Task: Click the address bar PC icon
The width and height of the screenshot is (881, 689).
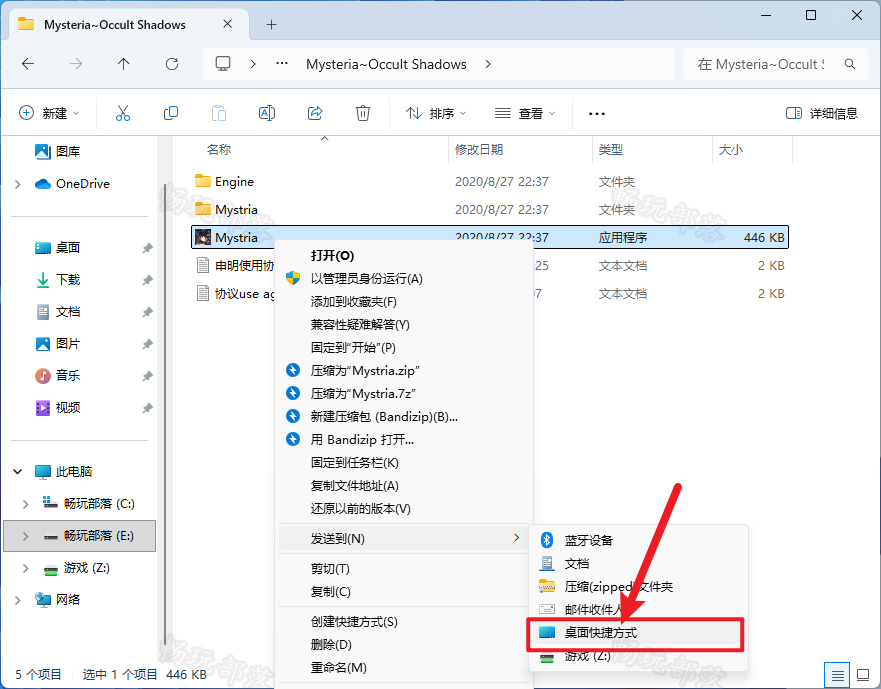Action: (223, 64)
